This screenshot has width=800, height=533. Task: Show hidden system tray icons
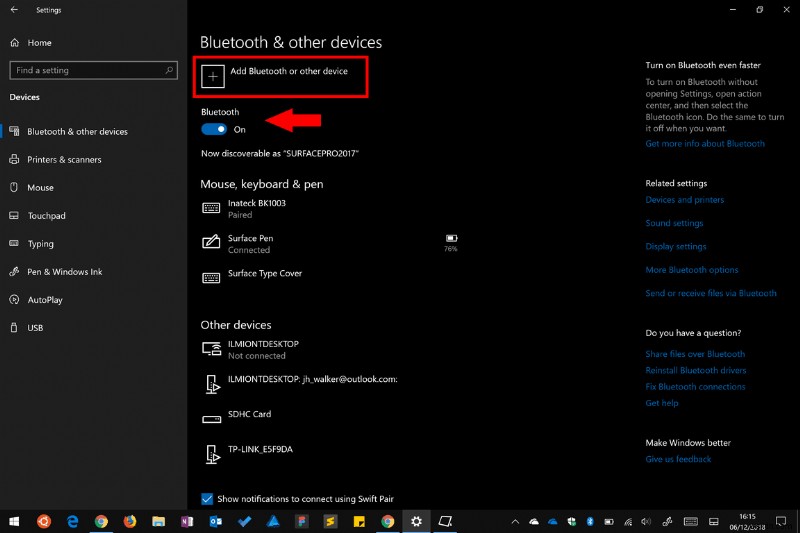[515, 521]
